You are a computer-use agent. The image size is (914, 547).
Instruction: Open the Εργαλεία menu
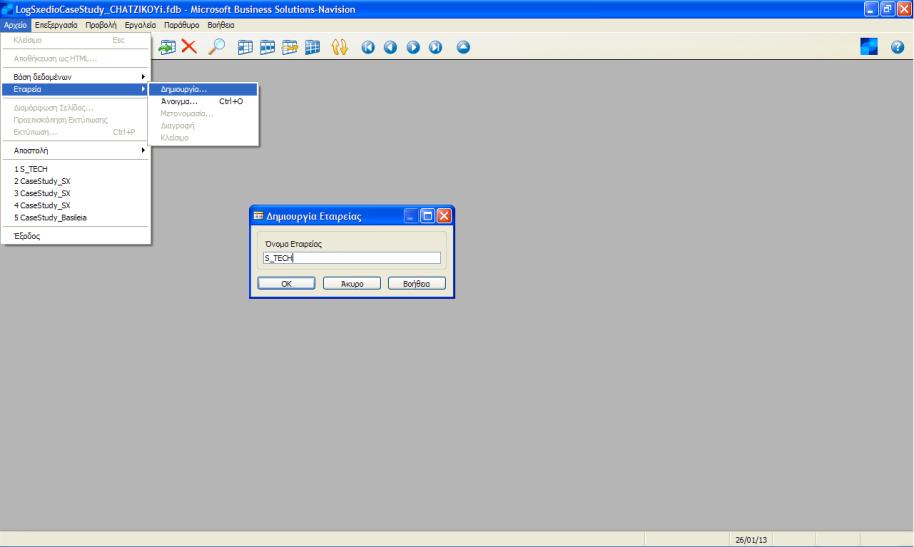point(140,25)
